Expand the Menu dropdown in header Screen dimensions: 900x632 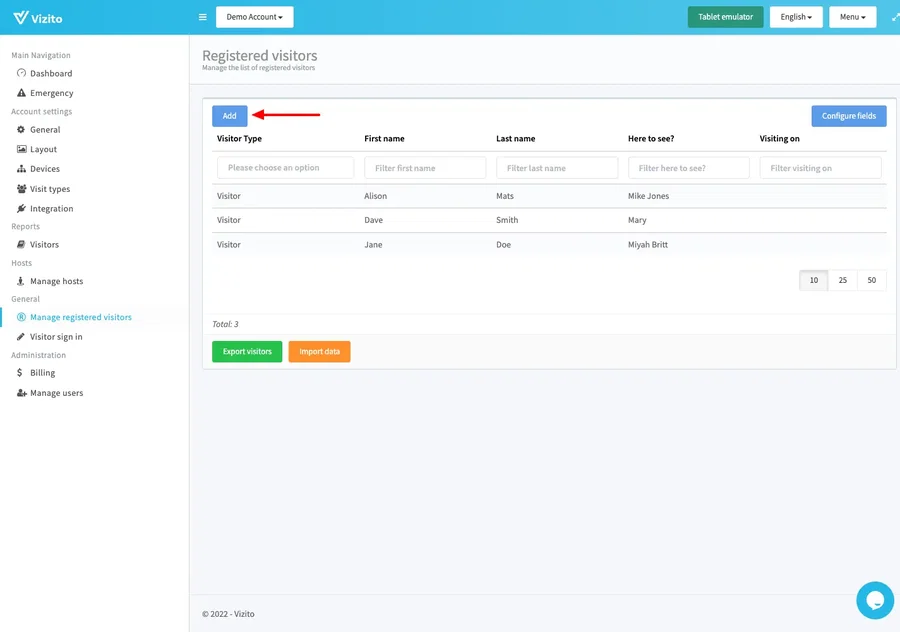coord(852,17)
